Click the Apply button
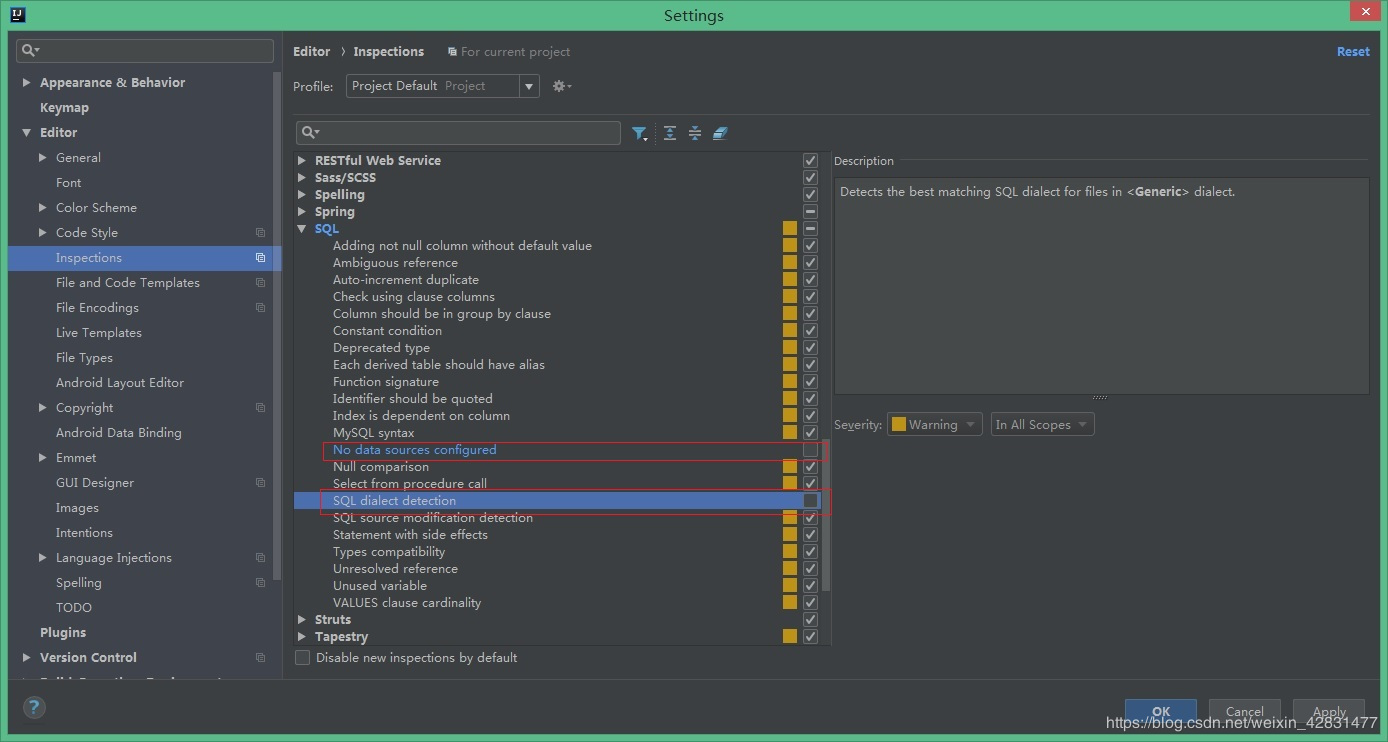Image resolution: width=1388 pixels, height=742 pixels. [x=1329, y=711]
